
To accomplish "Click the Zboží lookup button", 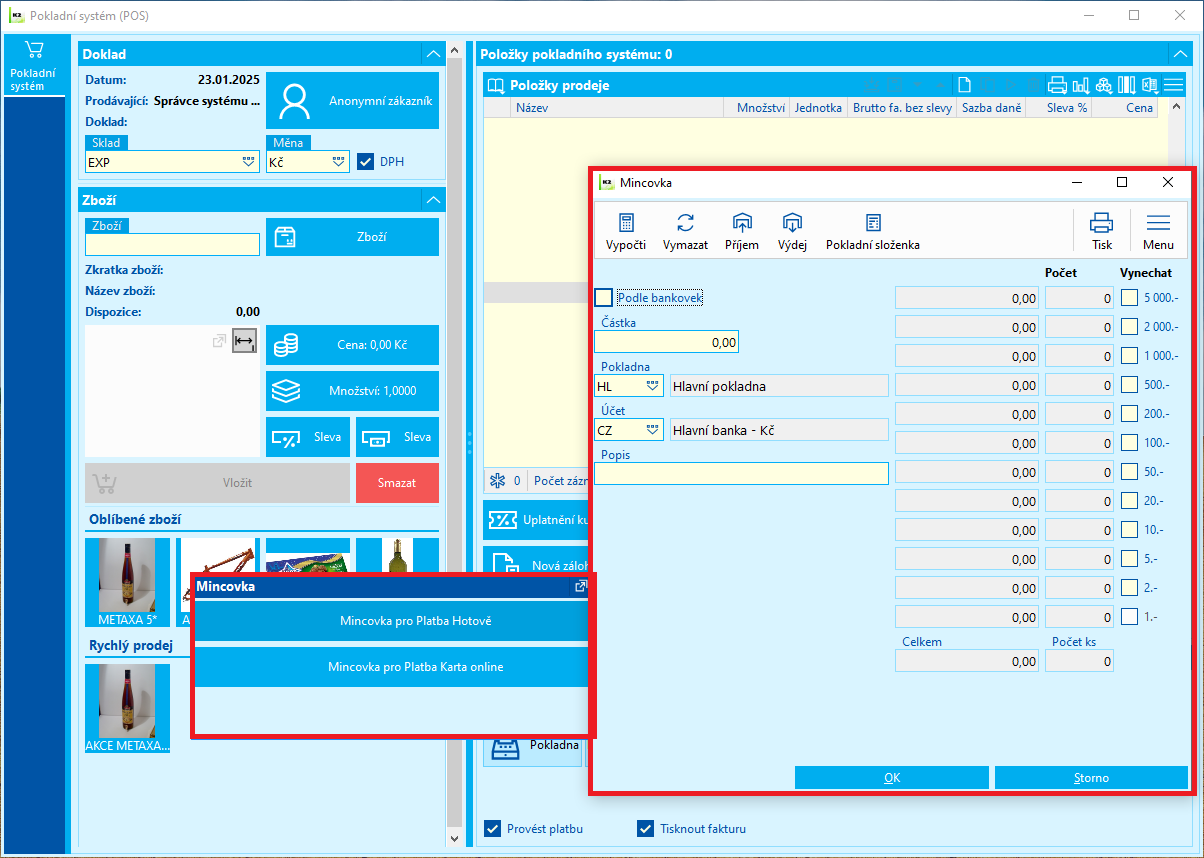I will [352, 237].
